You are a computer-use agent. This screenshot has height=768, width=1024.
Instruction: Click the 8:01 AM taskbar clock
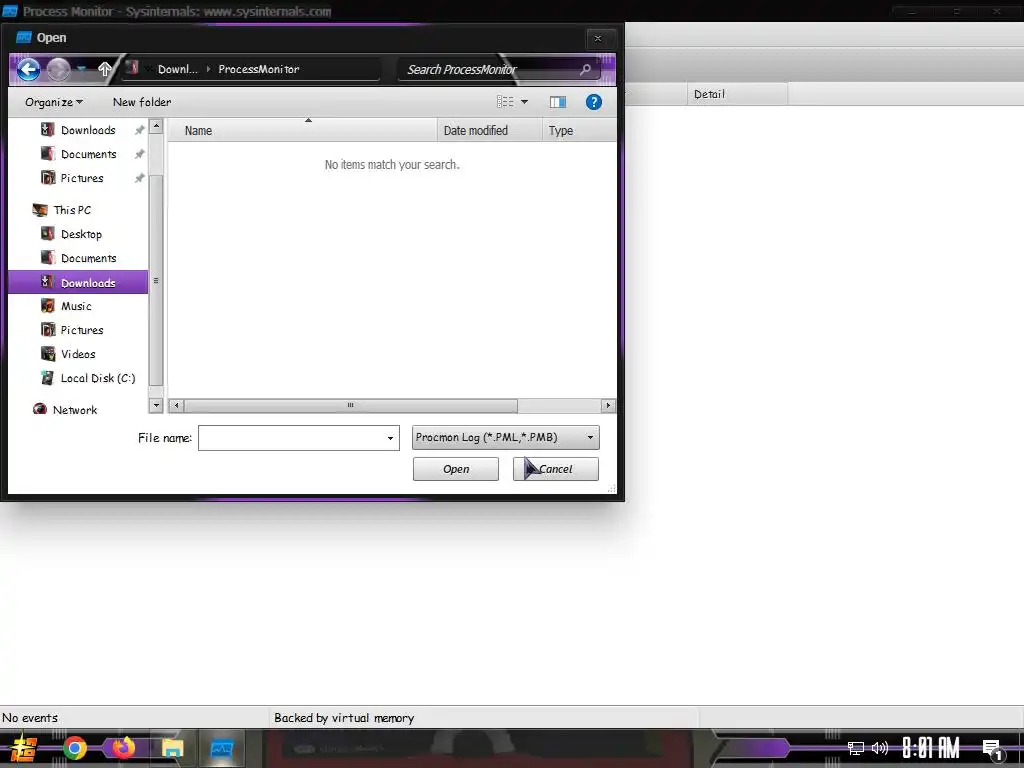931,748
